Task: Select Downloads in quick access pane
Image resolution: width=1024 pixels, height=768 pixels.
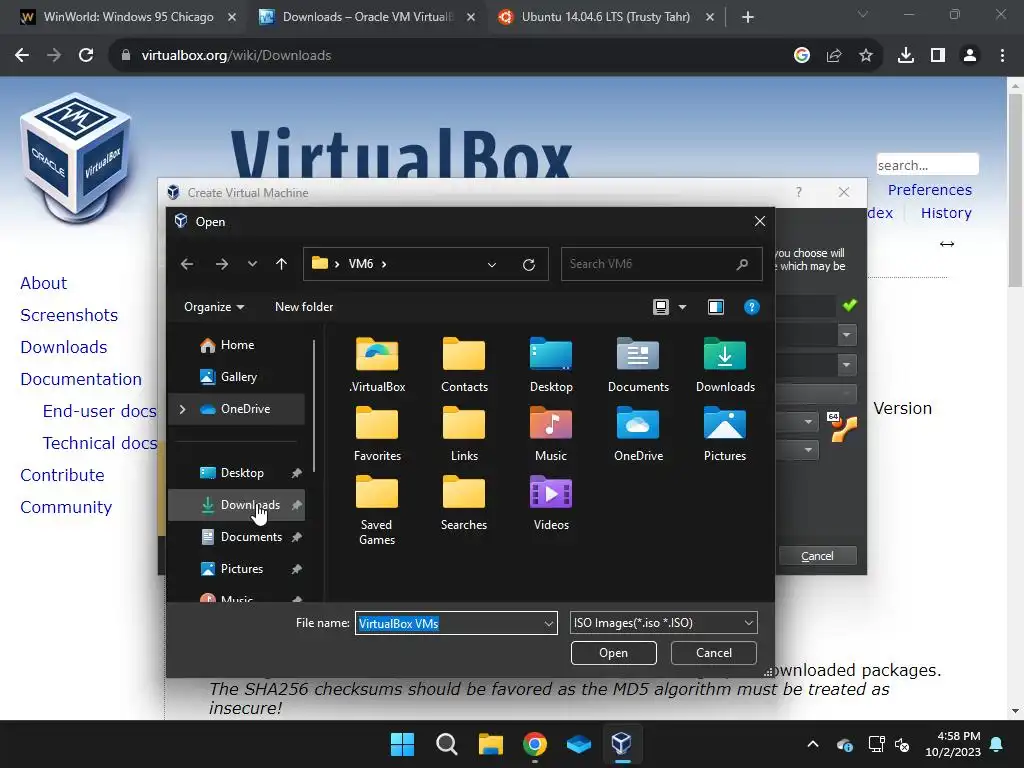Action: (x=236, y=505)
